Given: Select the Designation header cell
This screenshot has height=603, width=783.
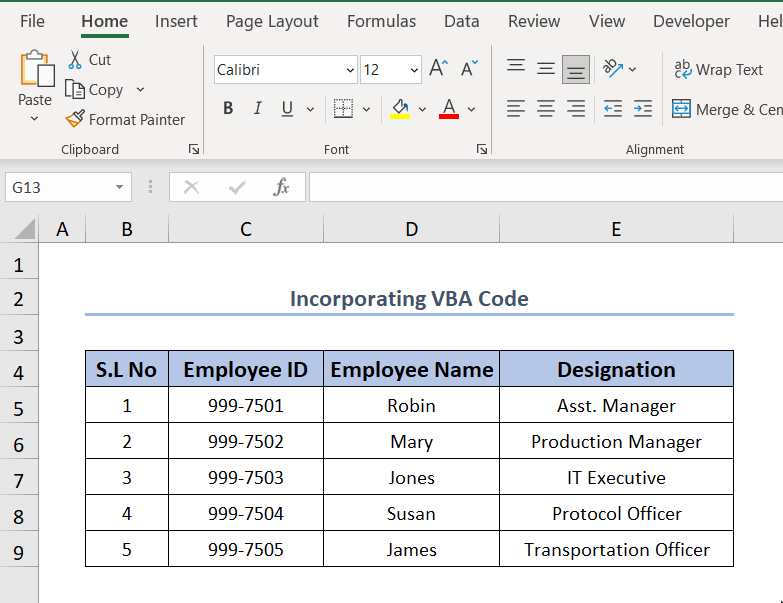Looking at the screenshot, I should pos(616,369).
